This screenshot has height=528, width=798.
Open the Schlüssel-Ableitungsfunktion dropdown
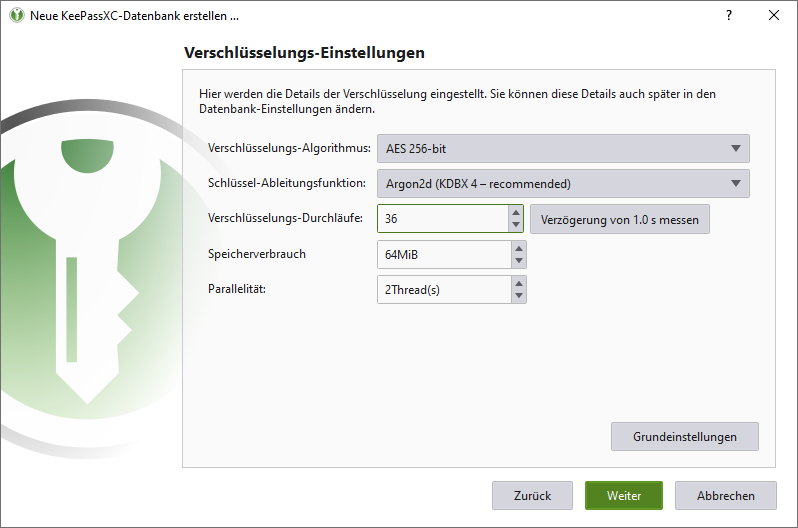point(563,183)
